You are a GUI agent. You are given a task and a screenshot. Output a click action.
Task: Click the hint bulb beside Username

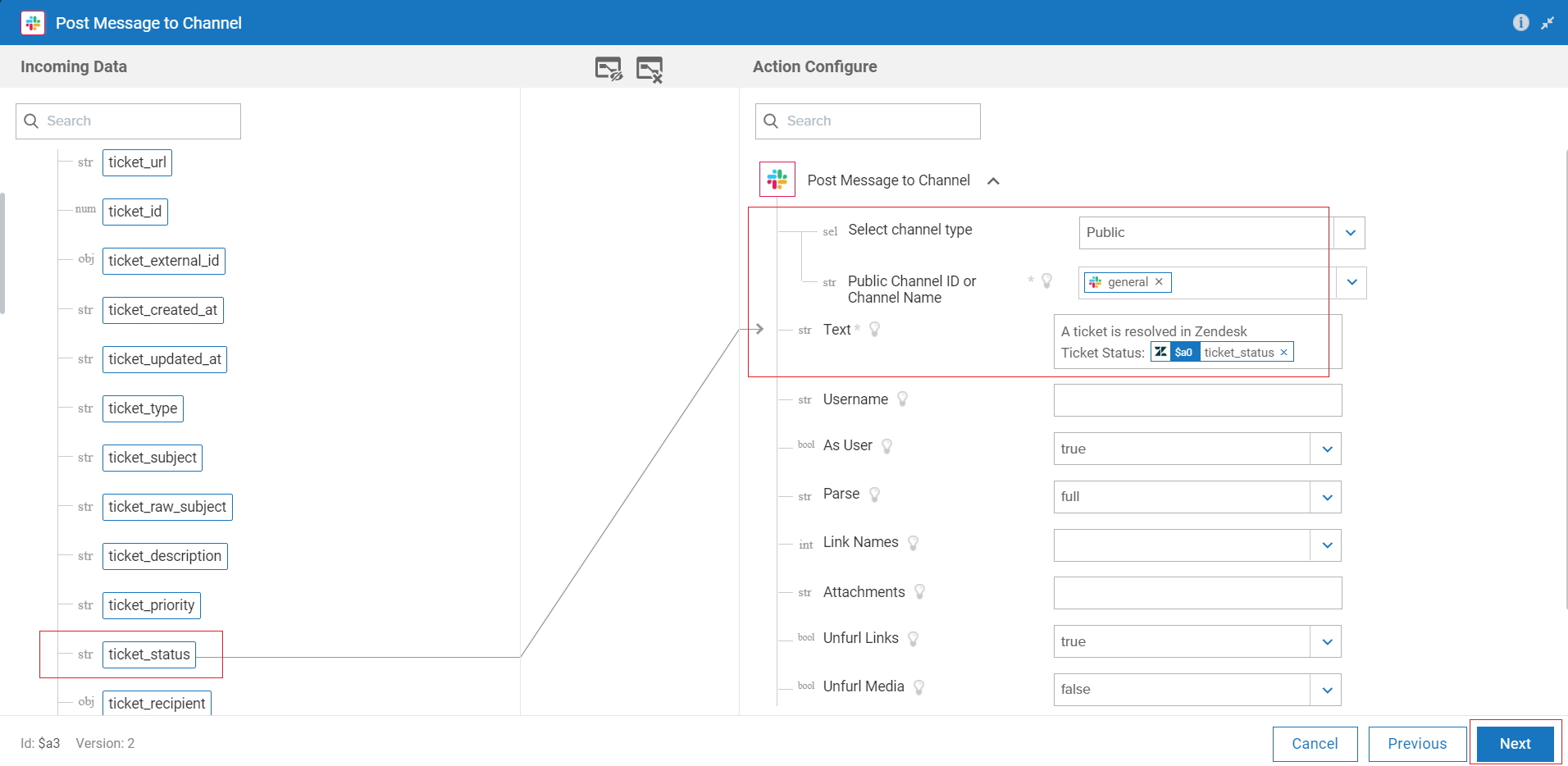click(x=903, y=399)
